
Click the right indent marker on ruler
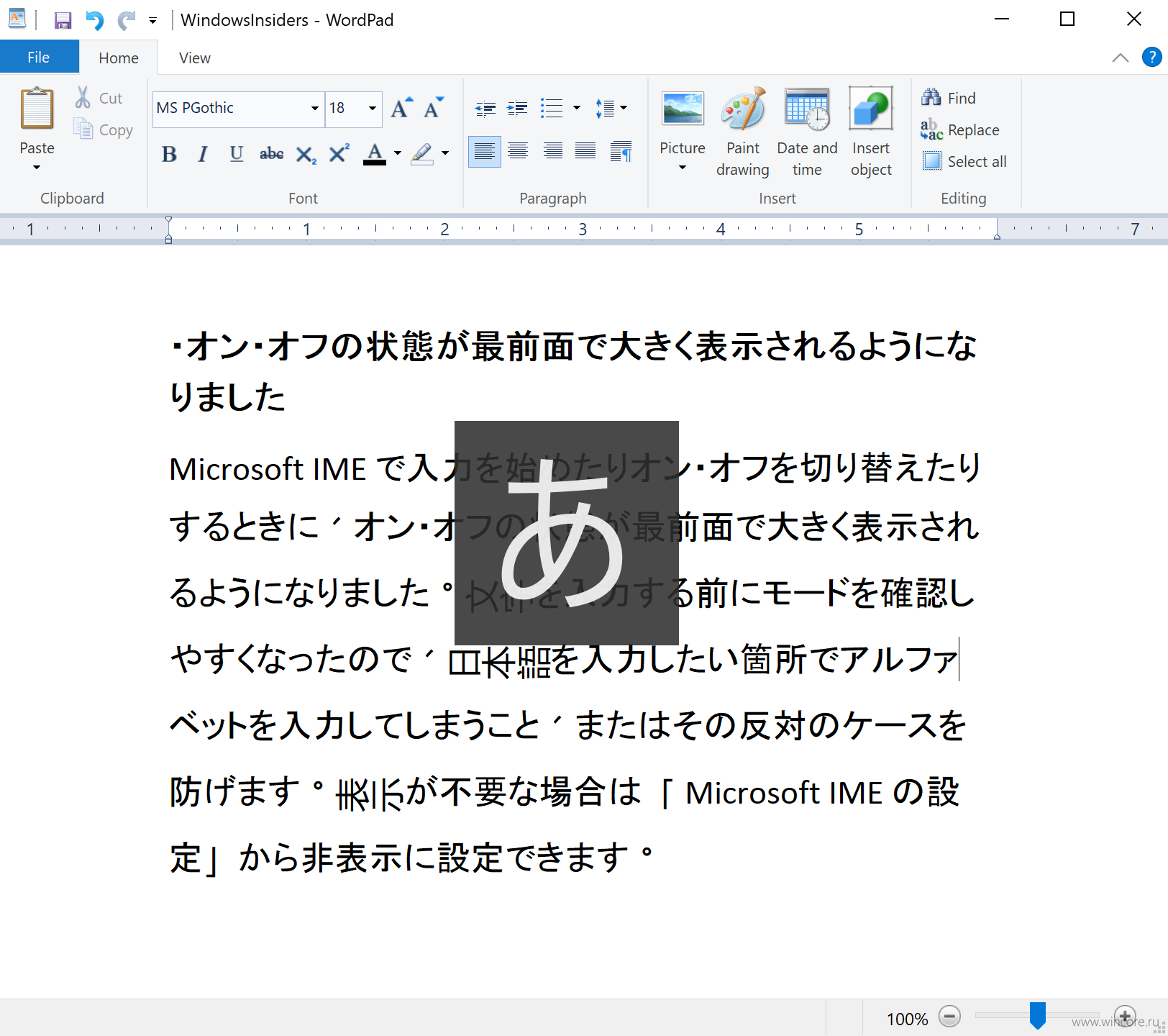coord(997,235)
